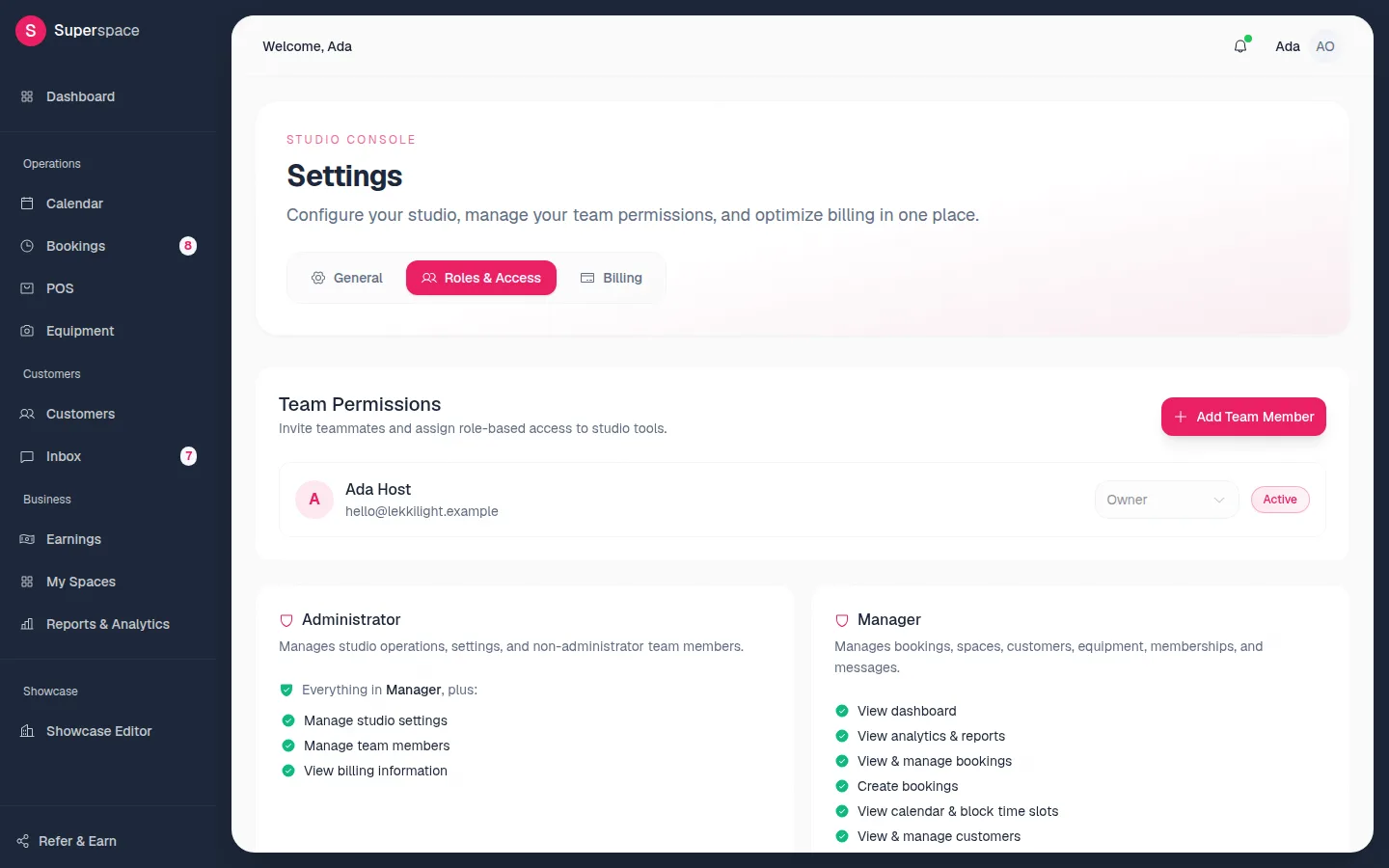Click the My Spaces icon
1389x868 pixels.
pos(27,582)
